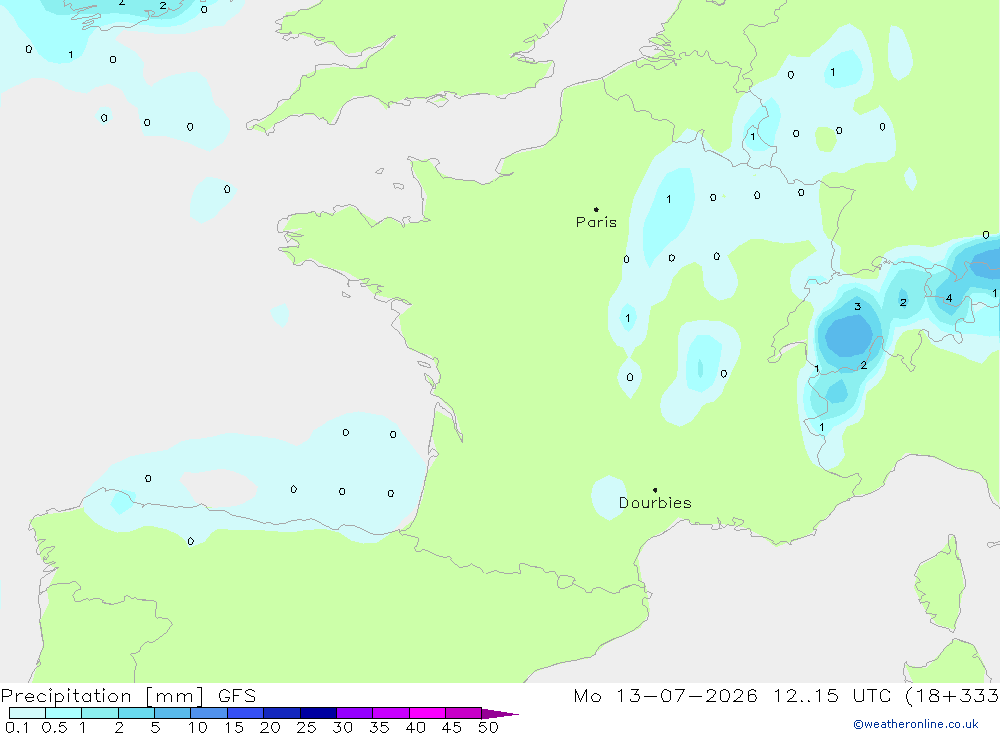Screen dimensions: 1000x733
Task: Click the over-50 mm legend arrow tip
Action: click(x=501, y=714)
